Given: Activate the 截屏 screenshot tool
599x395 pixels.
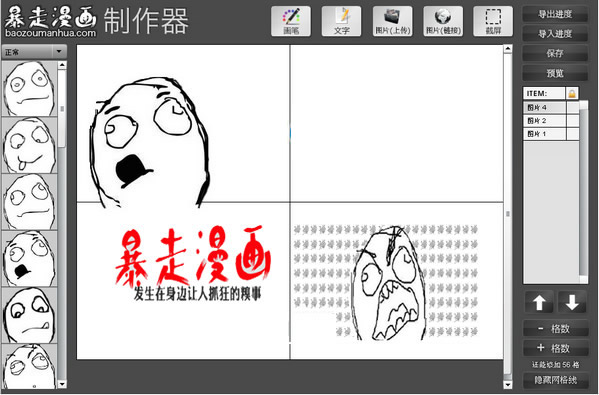Looking at the screenshot, I should [x=493, y=21].
